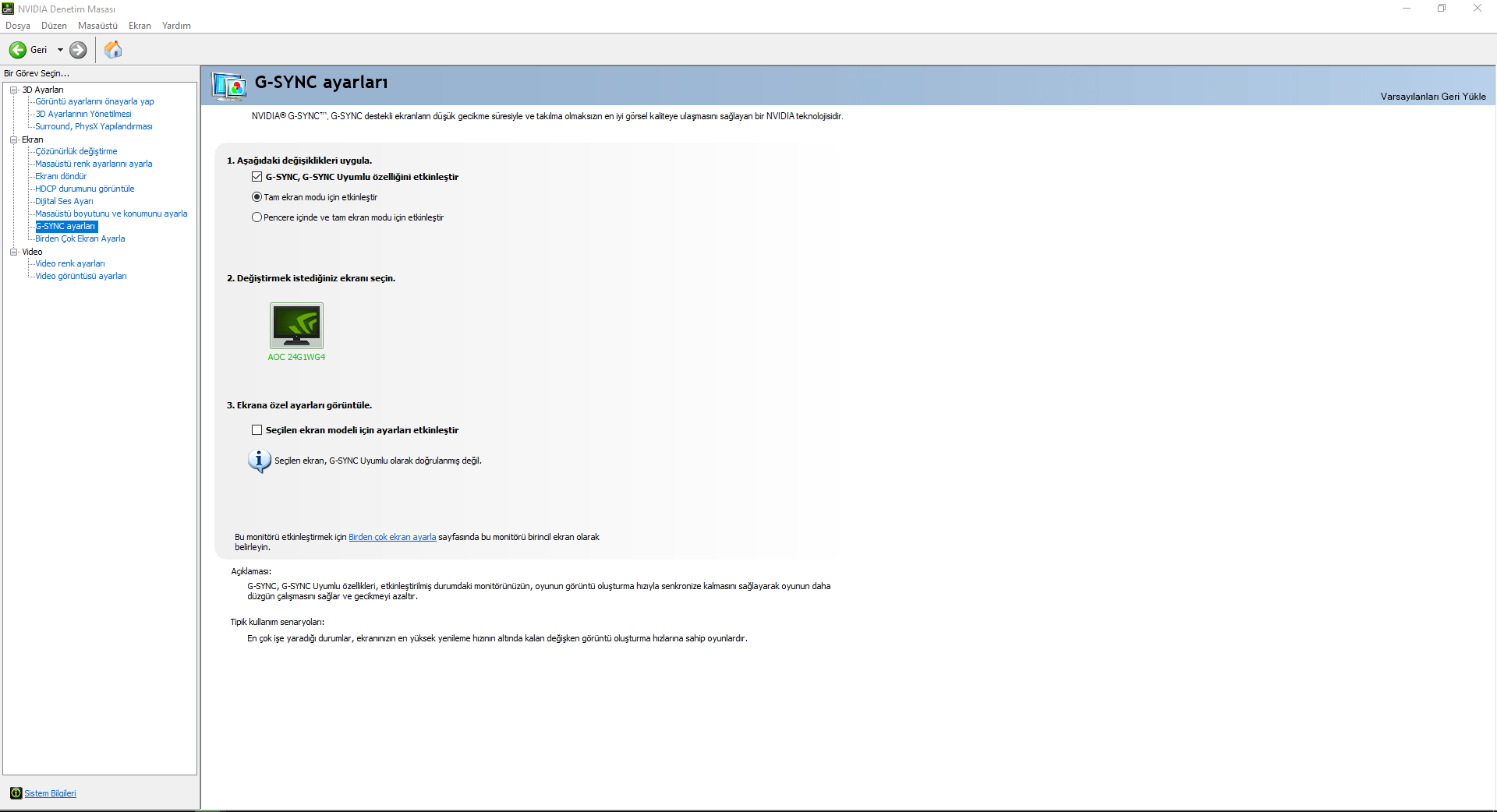Click the G-SYNC ayarları header icon
Viewport: 1497px width, 812px height.
click(x=229, y=85)
